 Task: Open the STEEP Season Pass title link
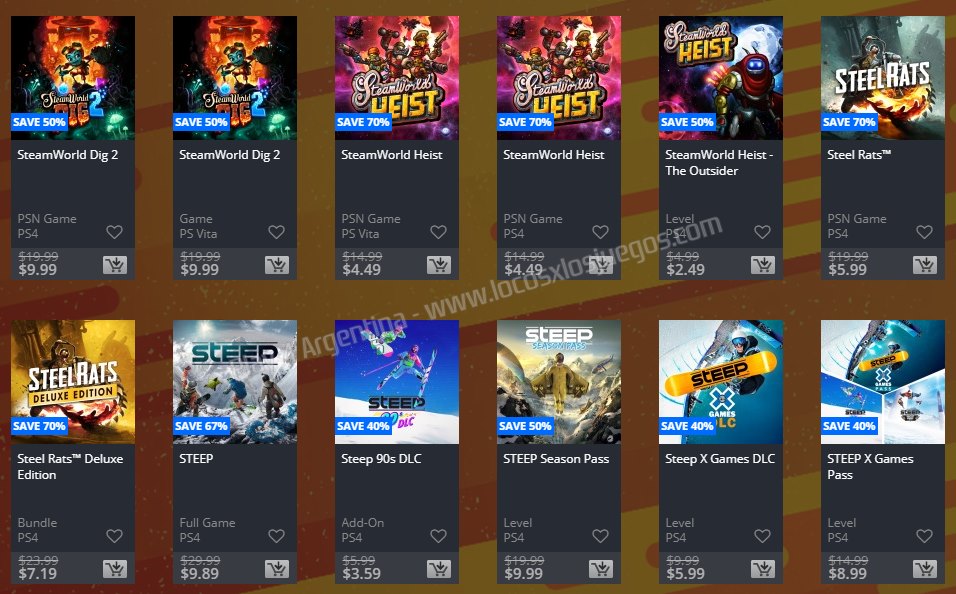tap(556, 459)
